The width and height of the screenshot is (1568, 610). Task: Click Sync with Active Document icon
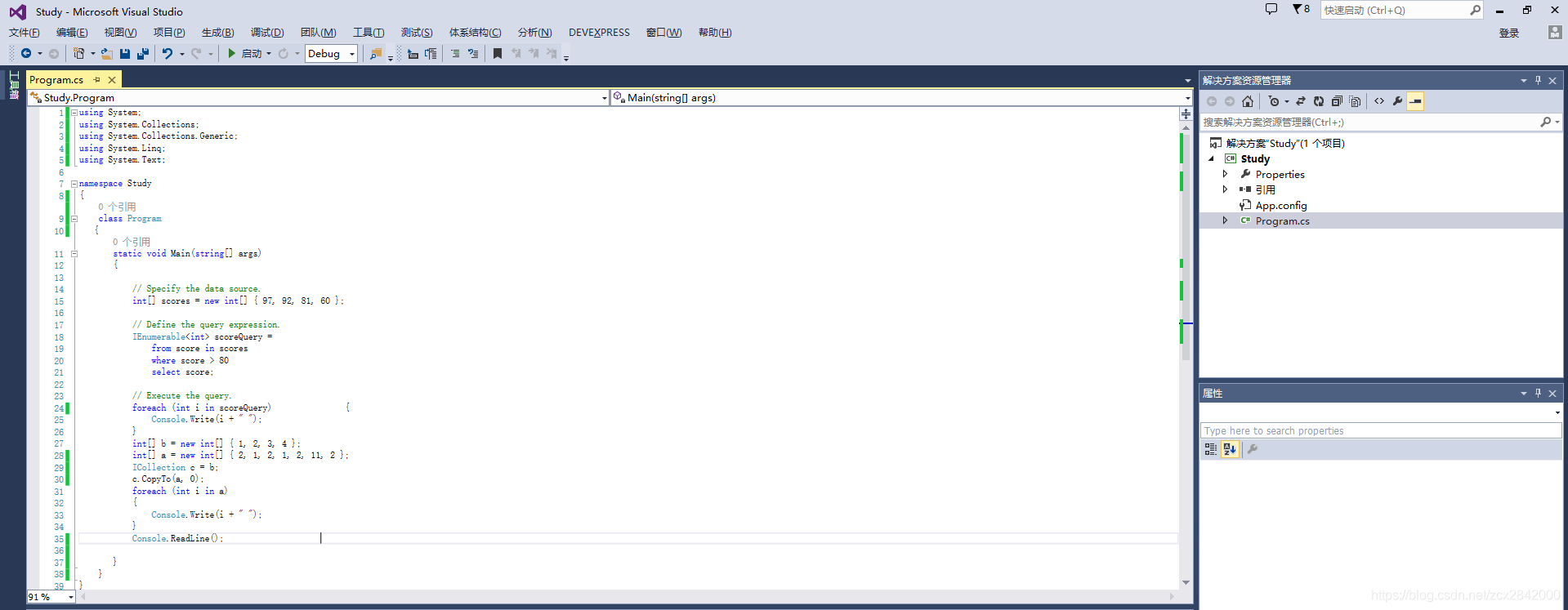pos(1301,101)
